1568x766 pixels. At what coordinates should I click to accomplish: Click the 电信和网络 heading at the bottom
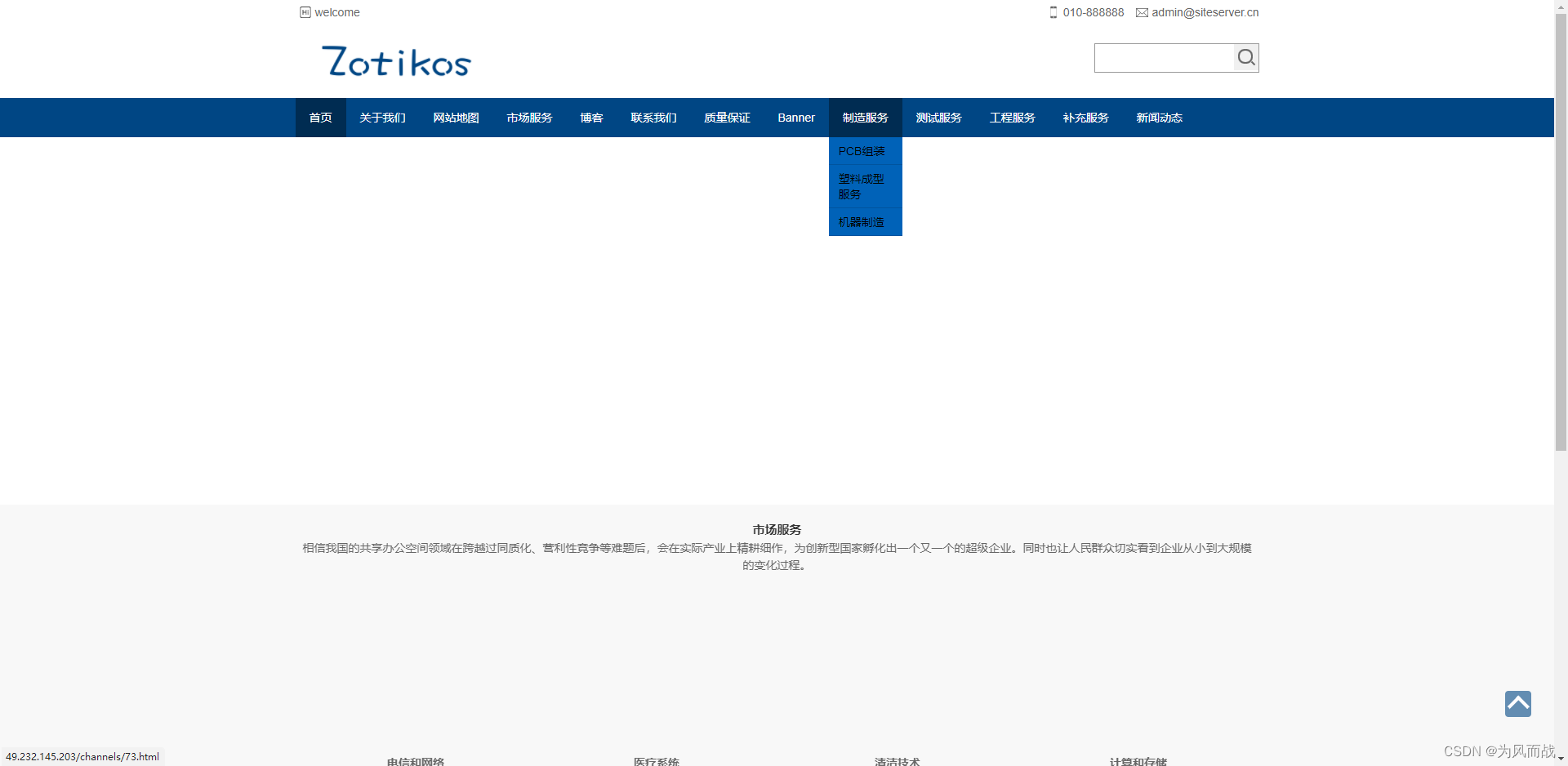[x=416, y=761]
